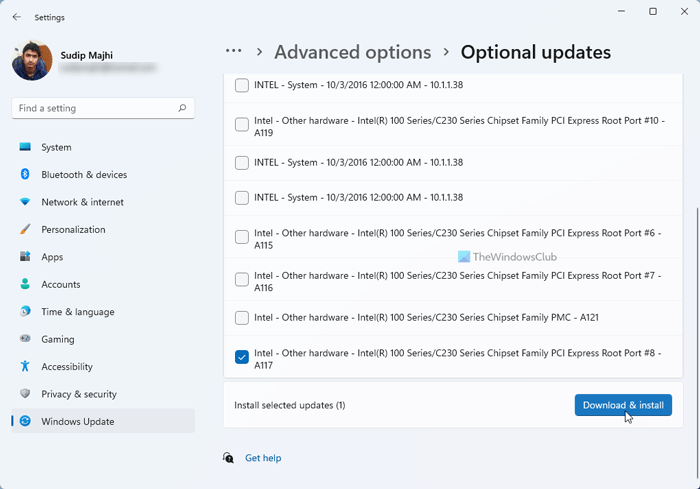
Task: Click the Privacy & security shield icon
Action: [25, 394]
